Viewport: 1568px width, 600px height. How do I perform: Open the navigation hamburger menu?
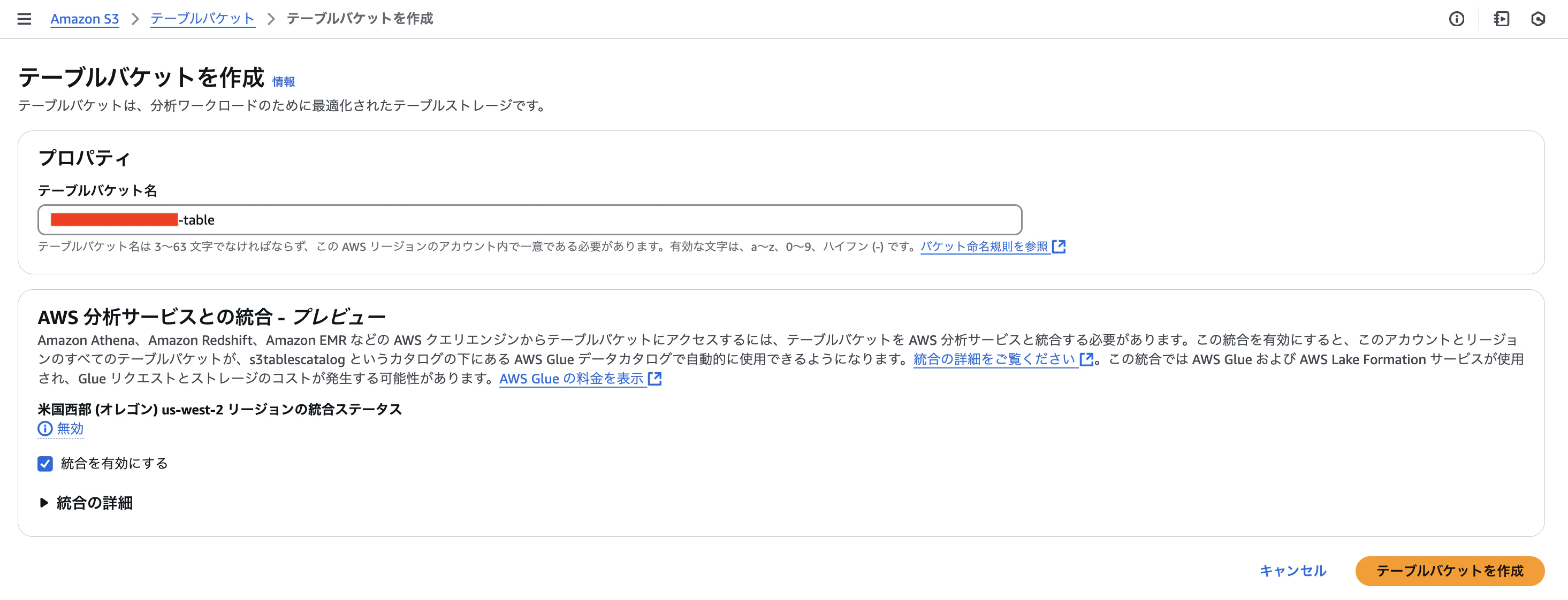(24, 19)
